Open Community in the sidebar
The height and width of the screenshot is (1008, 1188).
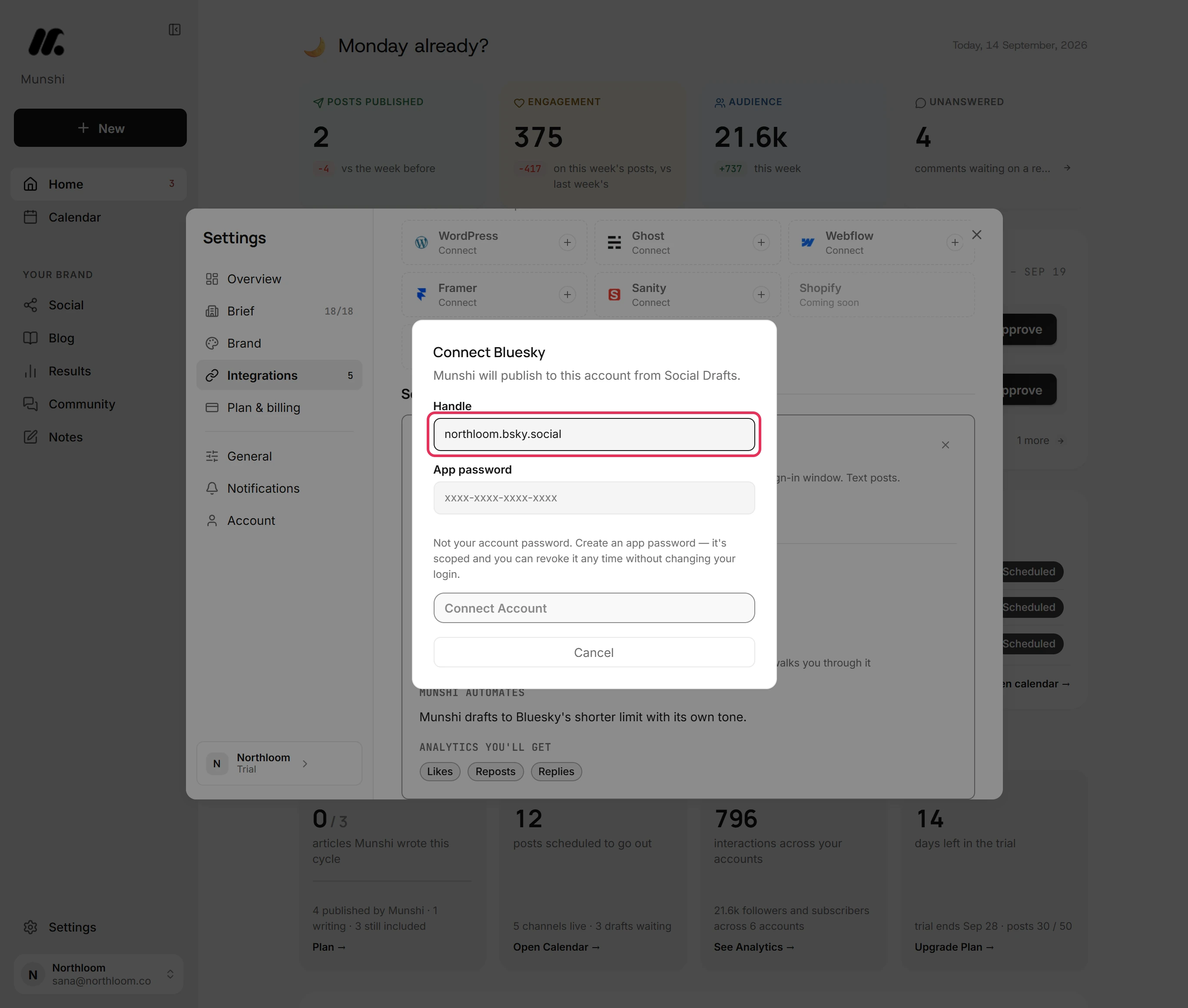98,404
